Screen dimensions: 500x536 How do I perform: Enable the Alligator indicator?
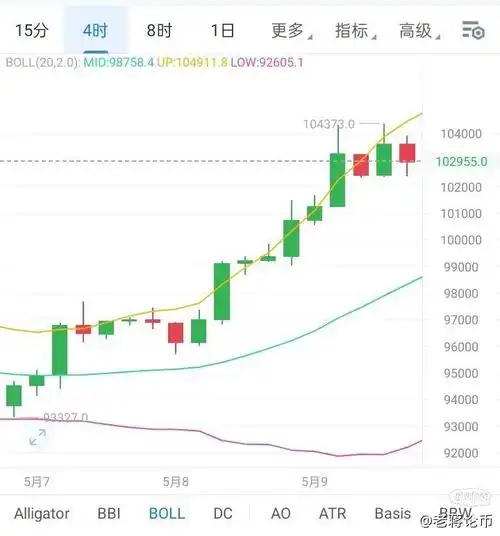pyautogui.click(x=42, y=513)
